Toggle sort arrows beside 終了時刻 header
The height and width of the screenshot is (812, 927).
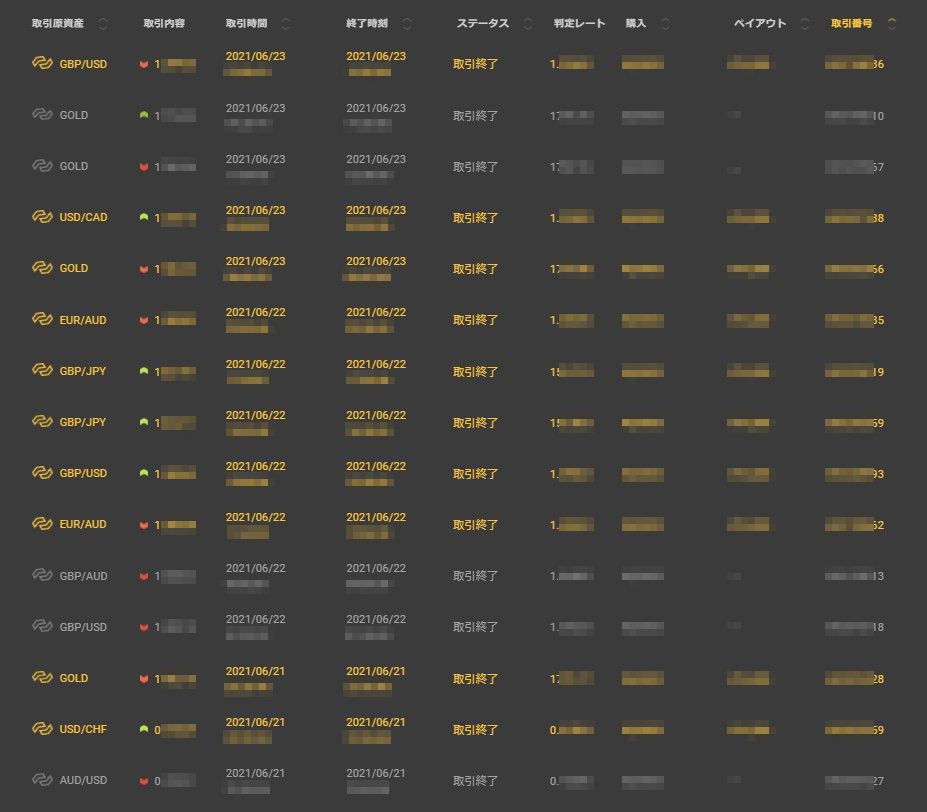pos(407,24)
